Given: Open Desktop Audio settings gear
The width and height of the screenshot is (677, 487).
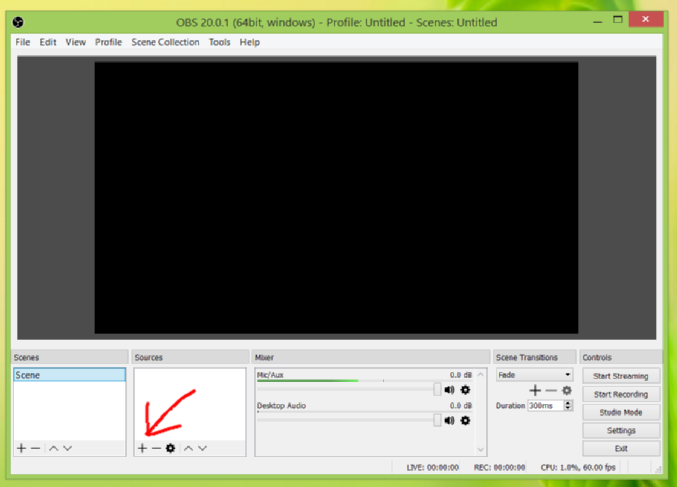Looking at the screenshot, I should pyautogui.click(x=465, y=421).
